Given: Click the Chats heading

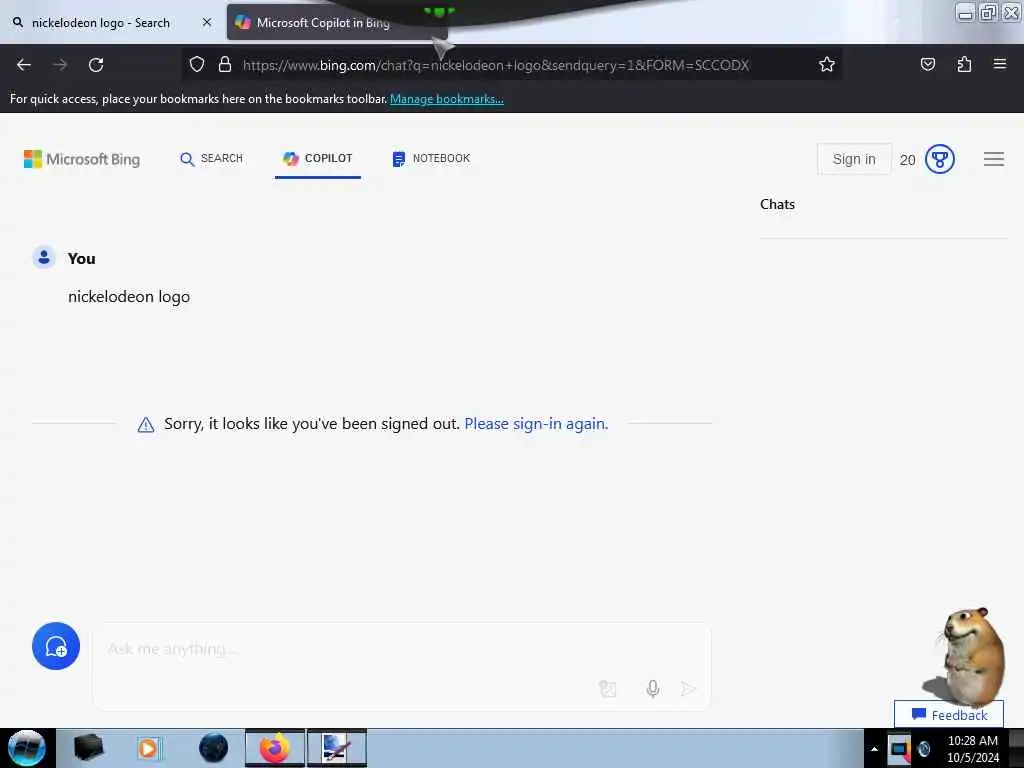Looking at the screenshot, I should 777,204.
